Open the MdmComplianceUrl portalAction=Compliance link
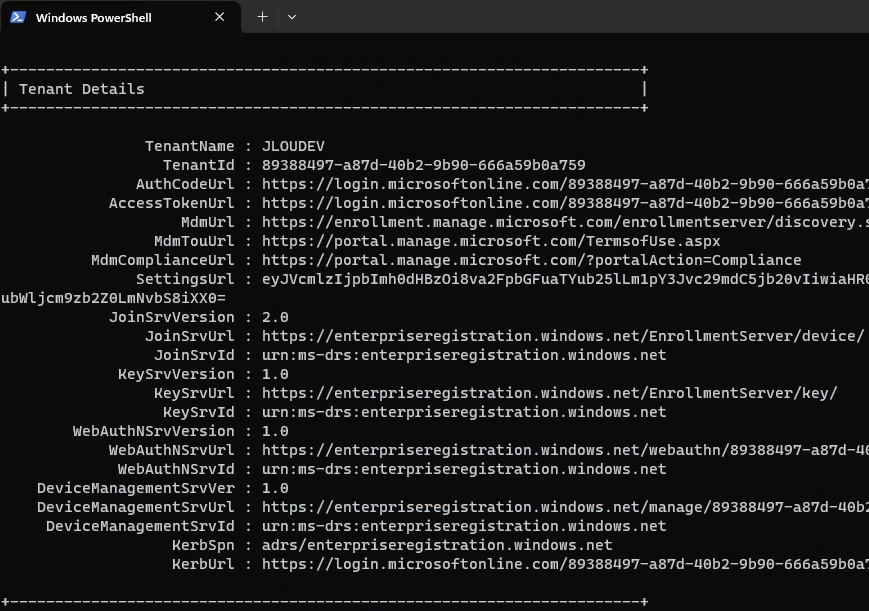 click(531, 260)
